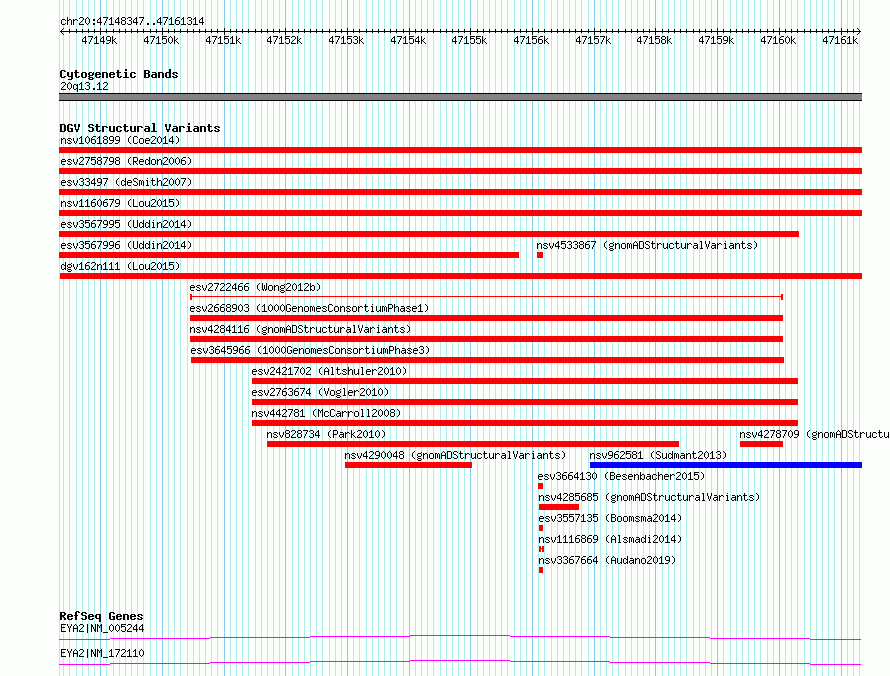Click the red bar under nsv828734
This screenshot has height=676, width=890.
click(473, 444)
